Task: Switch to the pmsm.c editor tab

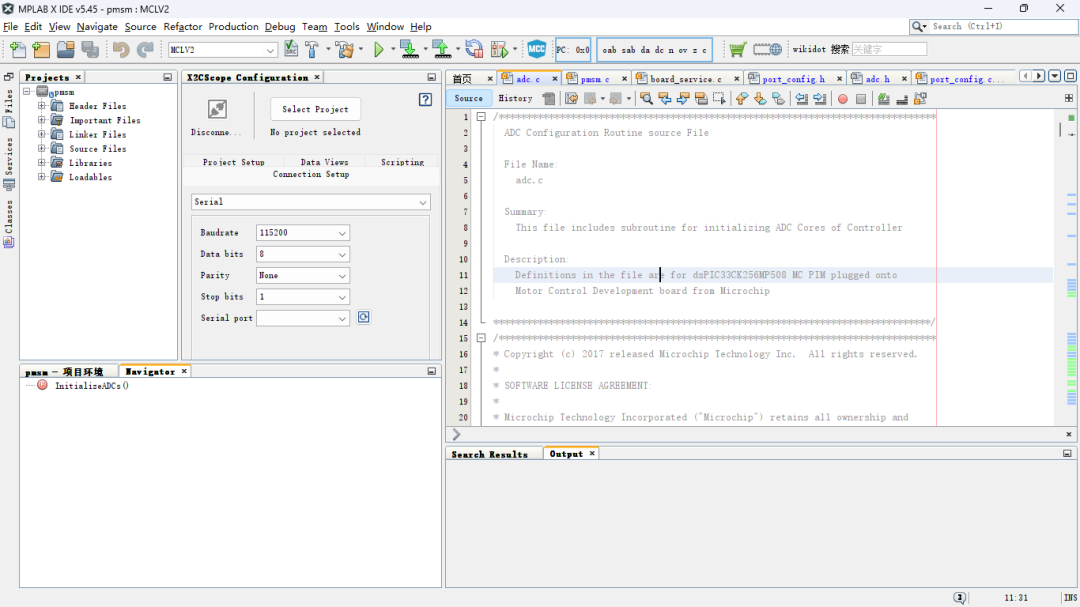Action: pos(594,79)
